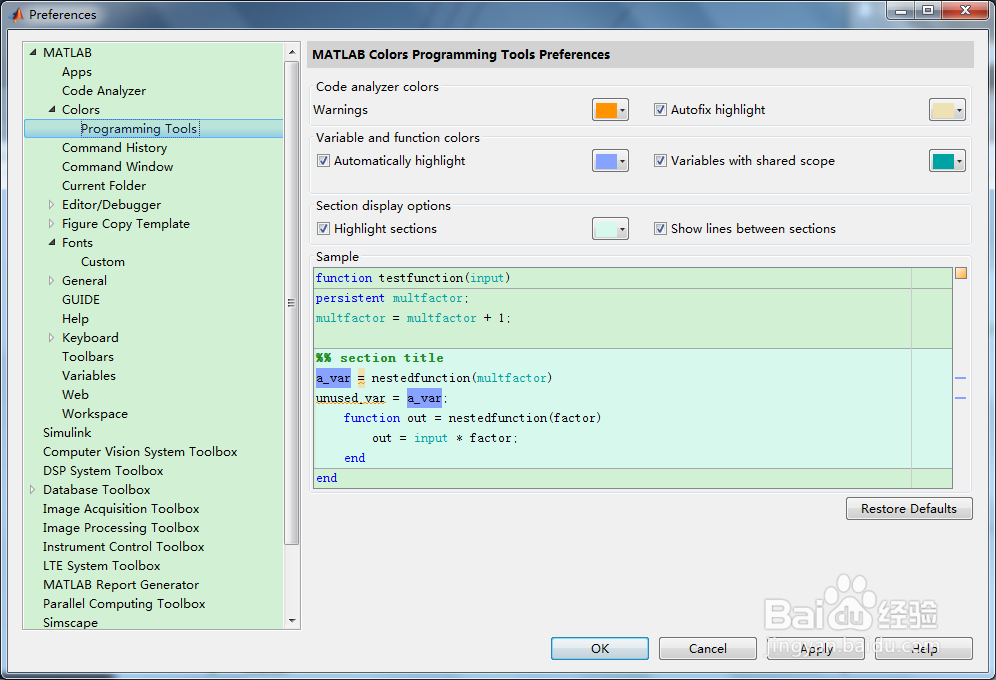Toggle Variables with shared scope checkbox
996x680 pixels.
(x=660, y=161)
